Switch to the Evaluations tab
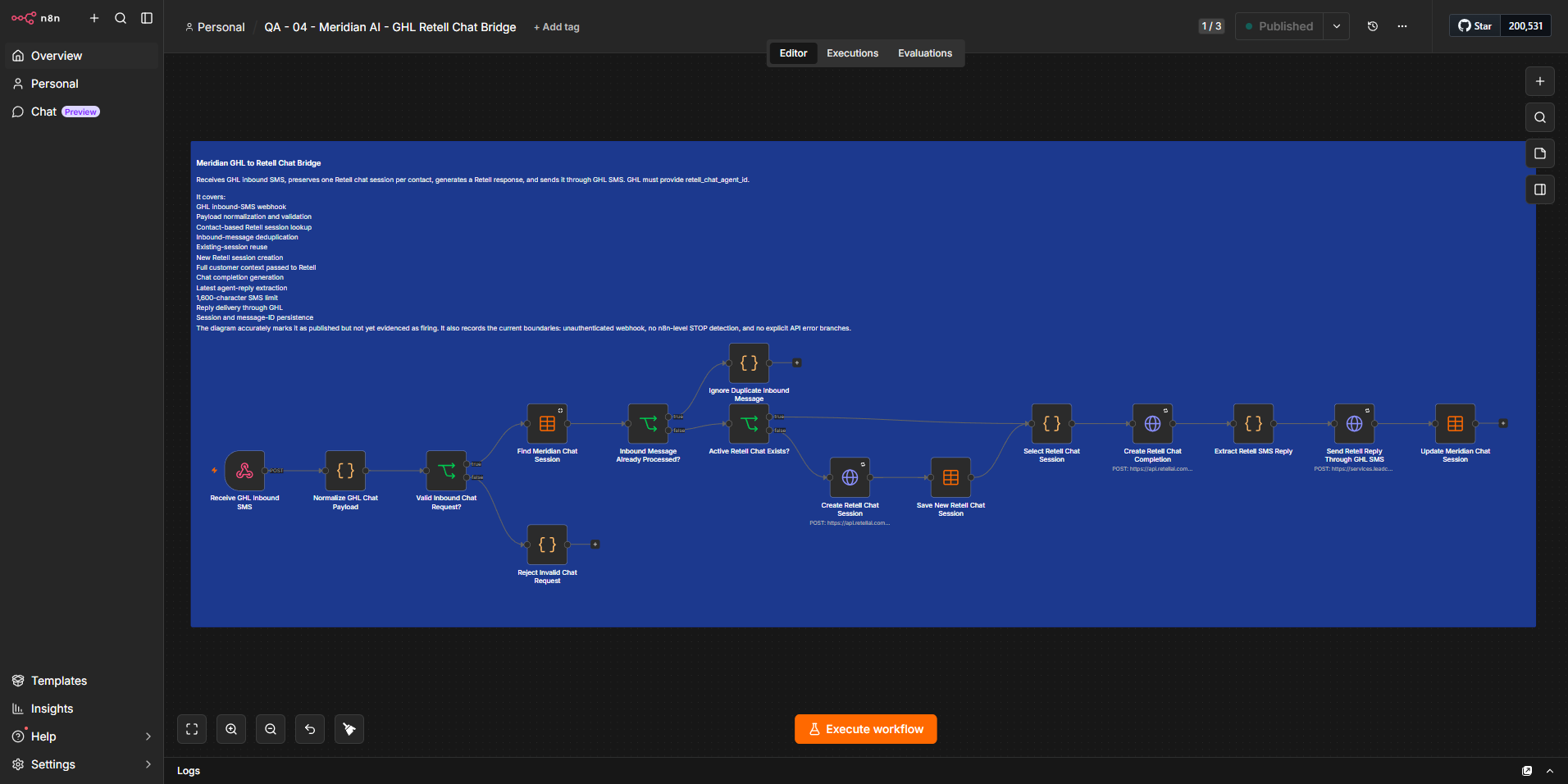 coord(925,53)
